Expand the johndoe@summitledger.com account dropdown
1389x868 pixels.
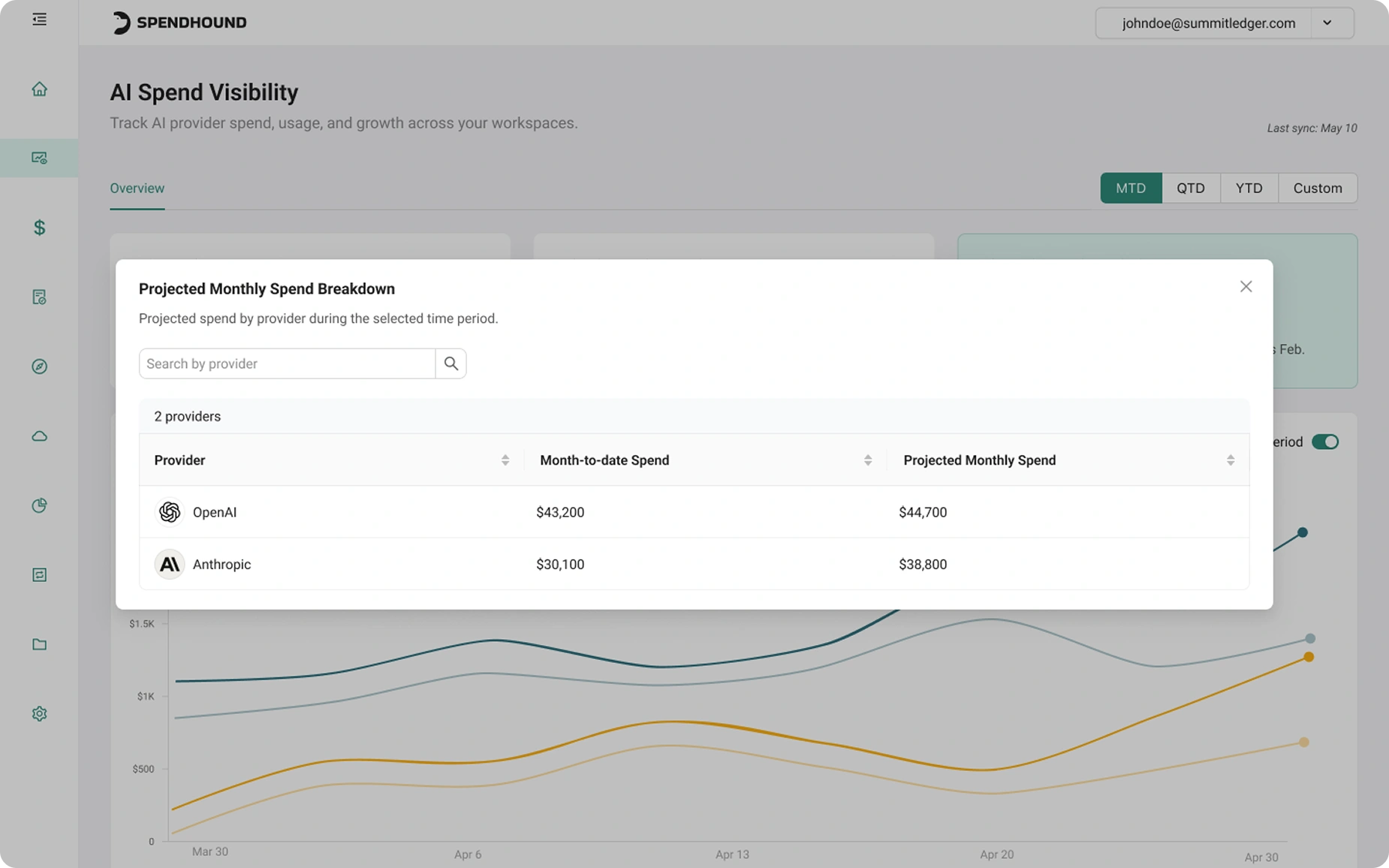click(x=1327, y=23)
